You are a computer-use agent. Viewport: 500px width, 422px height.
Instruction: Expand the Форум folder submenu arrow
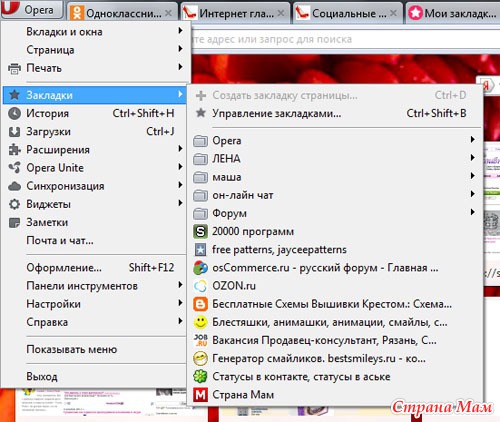point(472,212)
